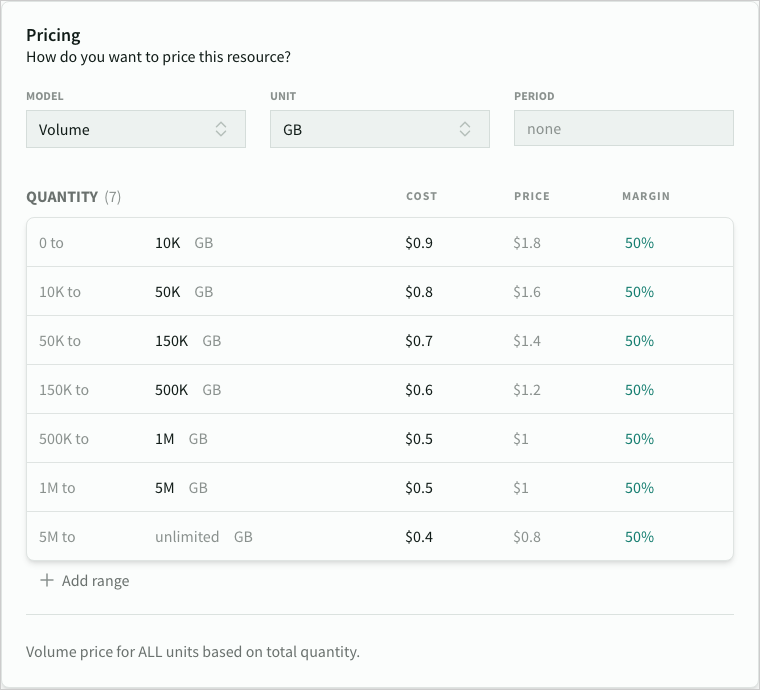
Task: Edit the 500K upper limit quantity
Action: pyautogui.click(x=171, y=390)
